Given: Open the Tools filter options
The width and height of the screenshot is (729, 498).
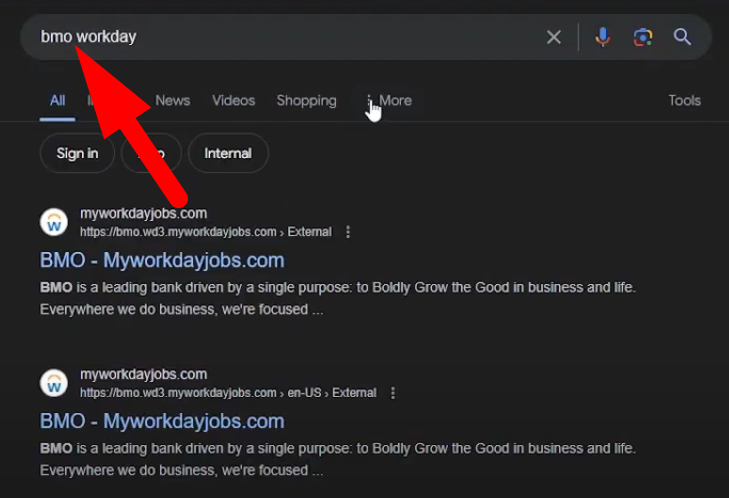Looking at the screenshot, I should [684, 100].
